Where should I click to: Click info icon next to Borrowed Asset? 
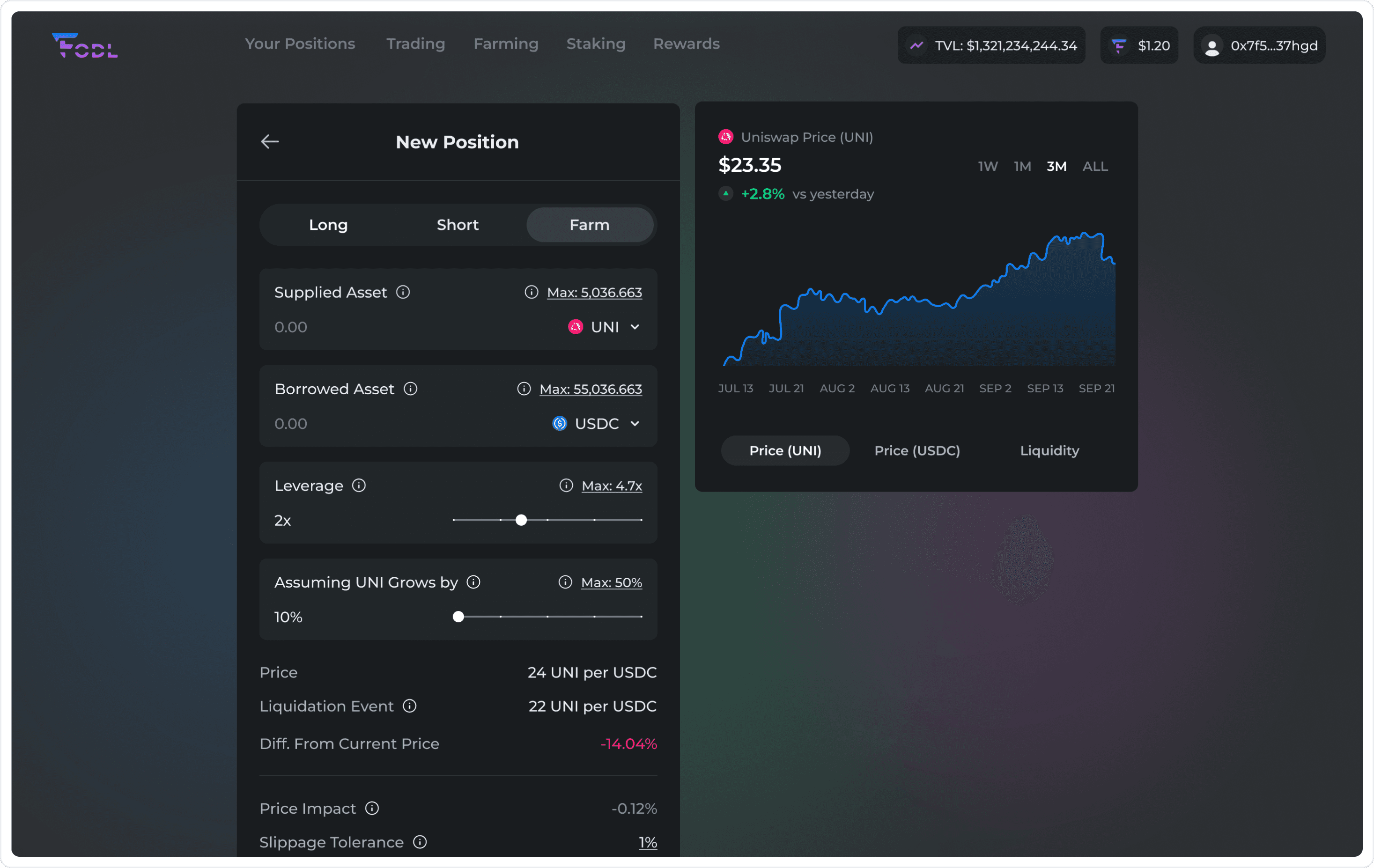pyautogui.click(x=410, y=389)
